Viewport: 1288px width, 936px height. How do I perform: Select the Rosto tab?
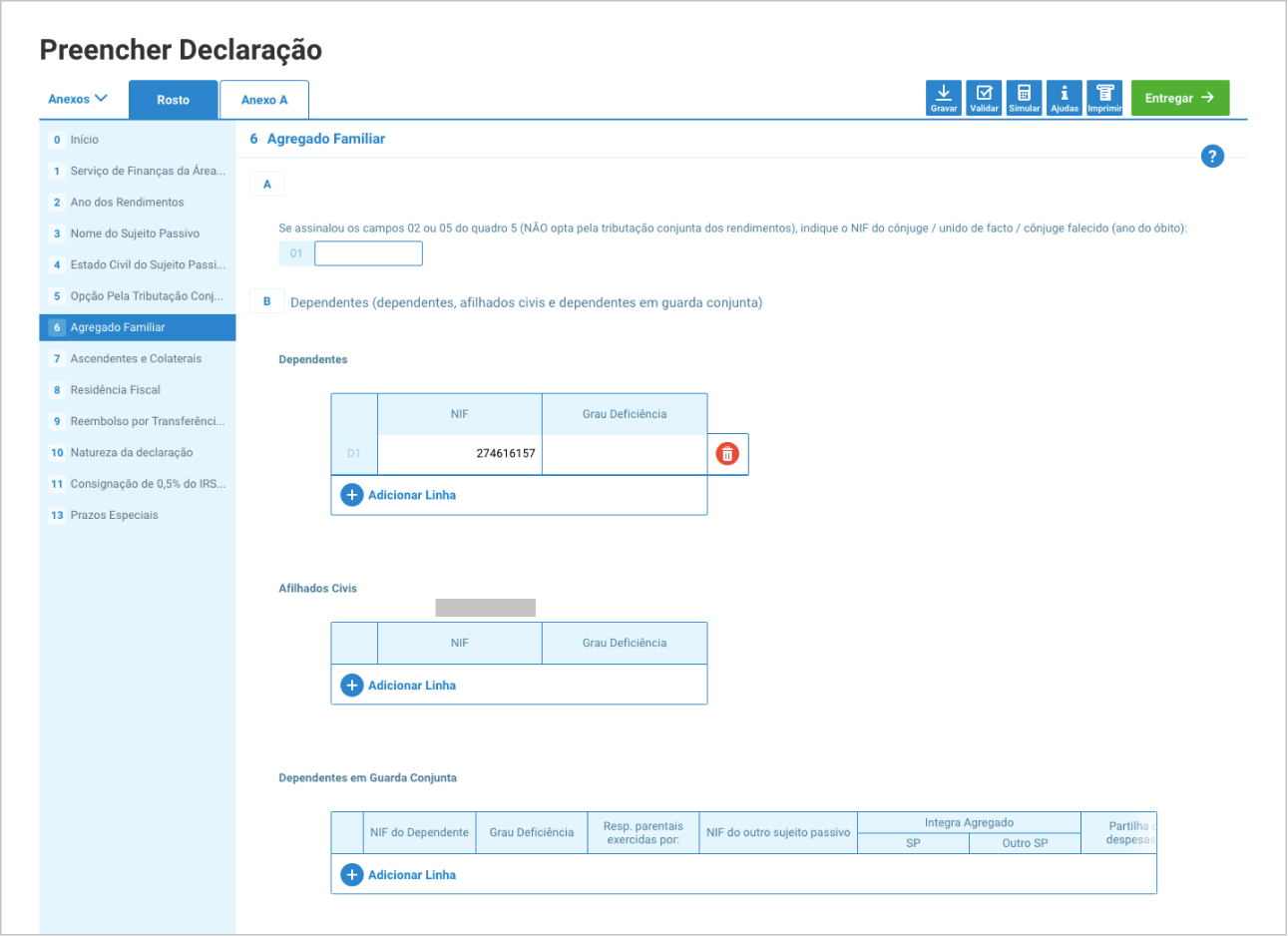[x=173, y=100]
